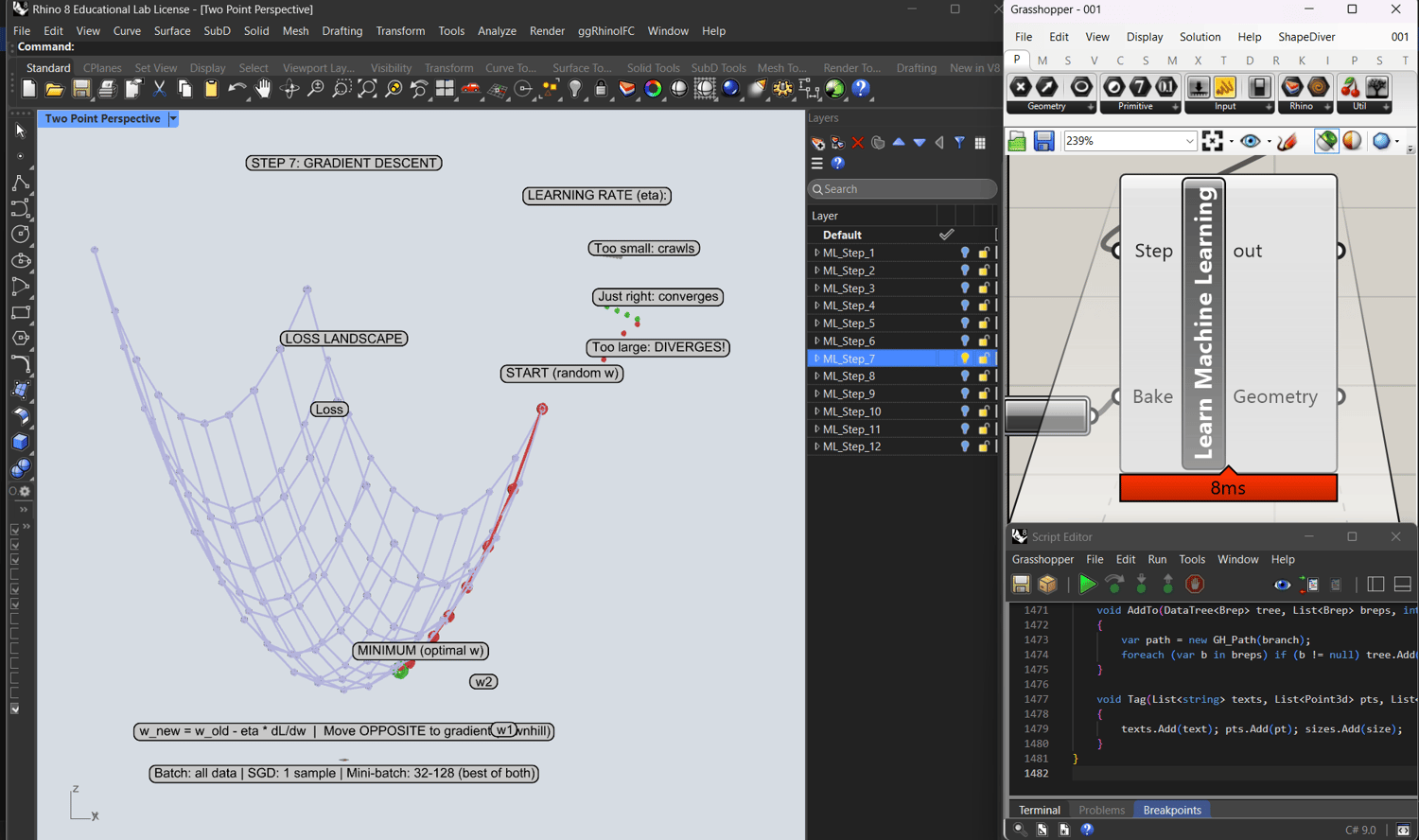Click Zoom Extents icon in Grasshopper canvas toolbar

pos(1213,142)
